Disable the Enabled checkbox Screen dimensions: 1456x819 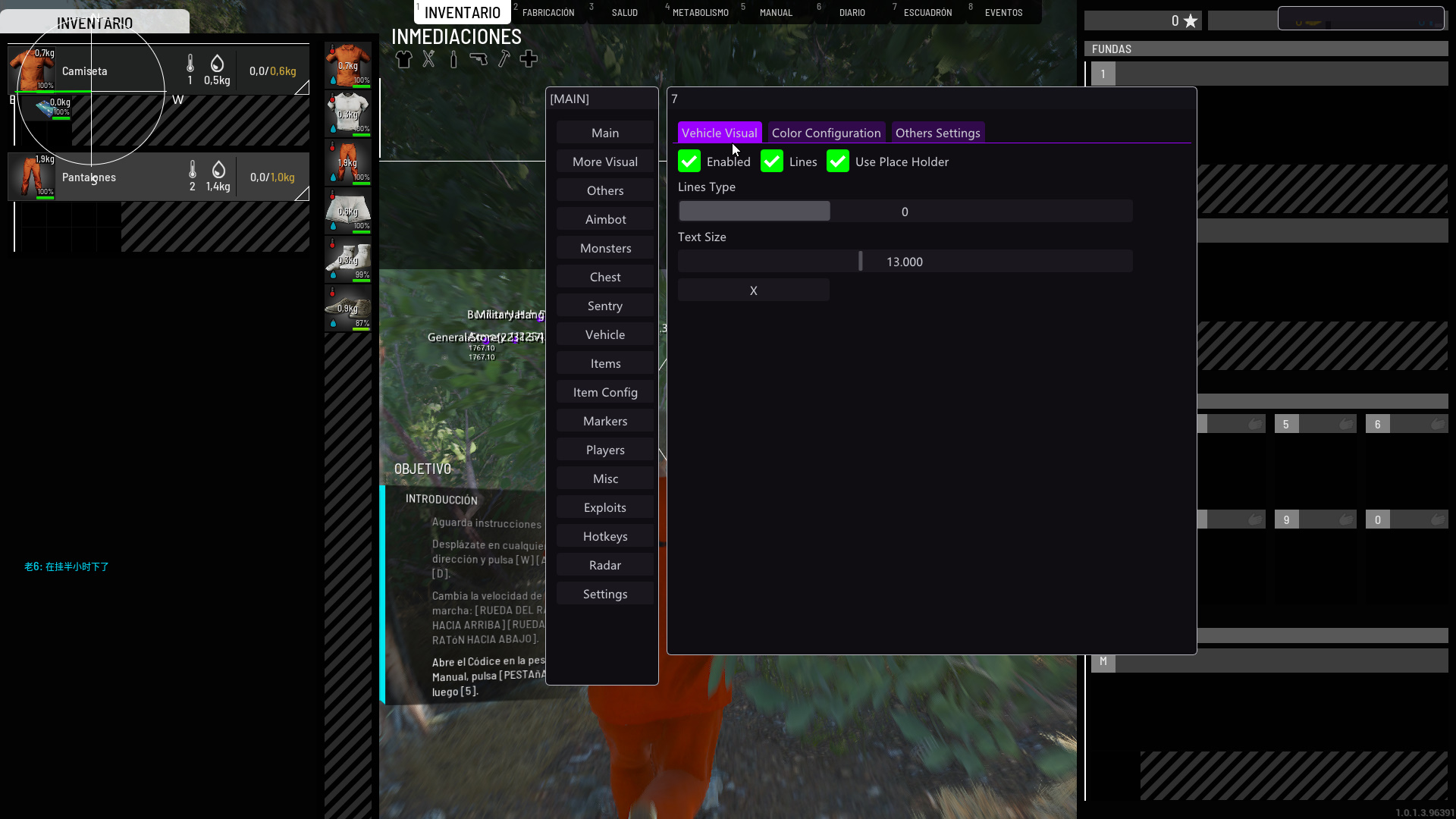click(689, 162)
